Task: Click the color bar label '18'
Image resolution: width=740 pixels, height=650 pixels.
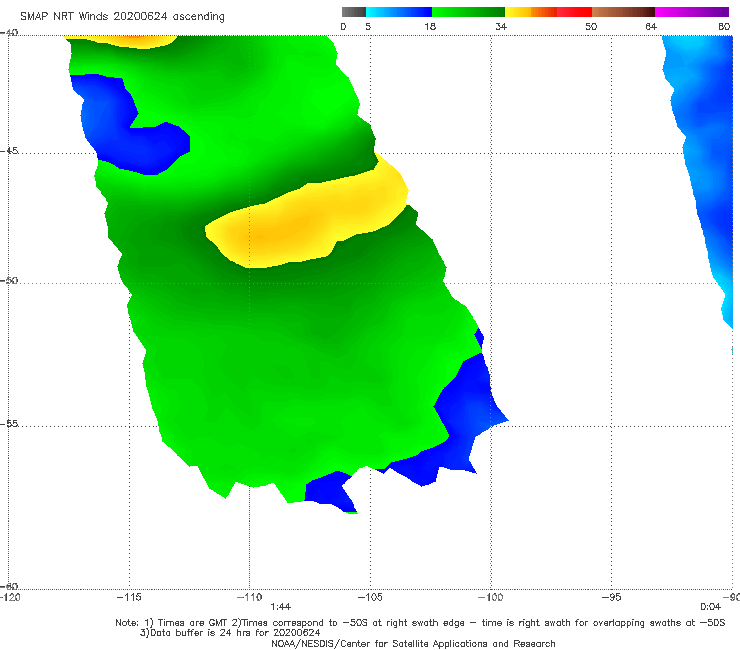Action: [x=430, y=26]
